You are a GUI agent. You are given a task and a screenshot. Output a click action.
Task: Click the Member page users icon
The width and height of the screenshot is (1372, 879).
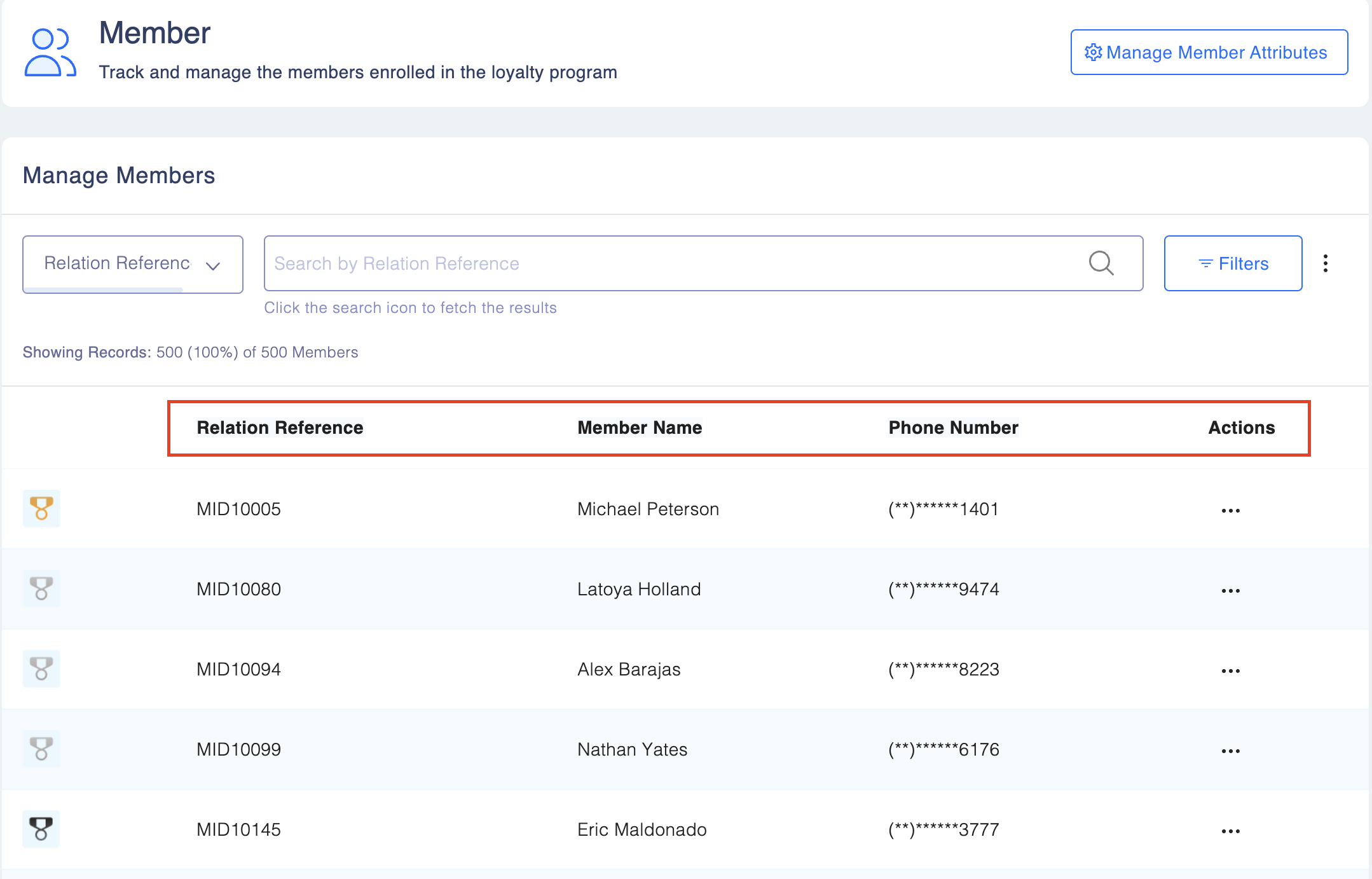tap(50, 53)
